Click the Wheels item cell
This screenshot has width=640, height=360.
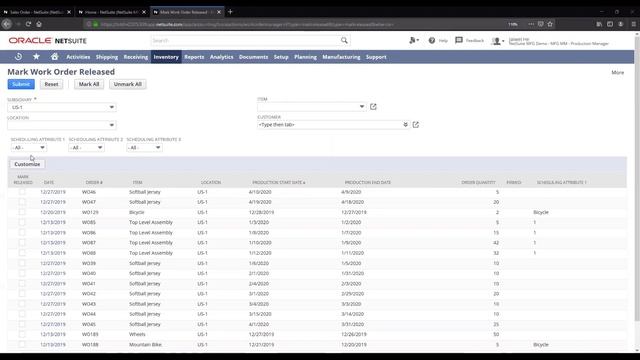click(137, 334)
